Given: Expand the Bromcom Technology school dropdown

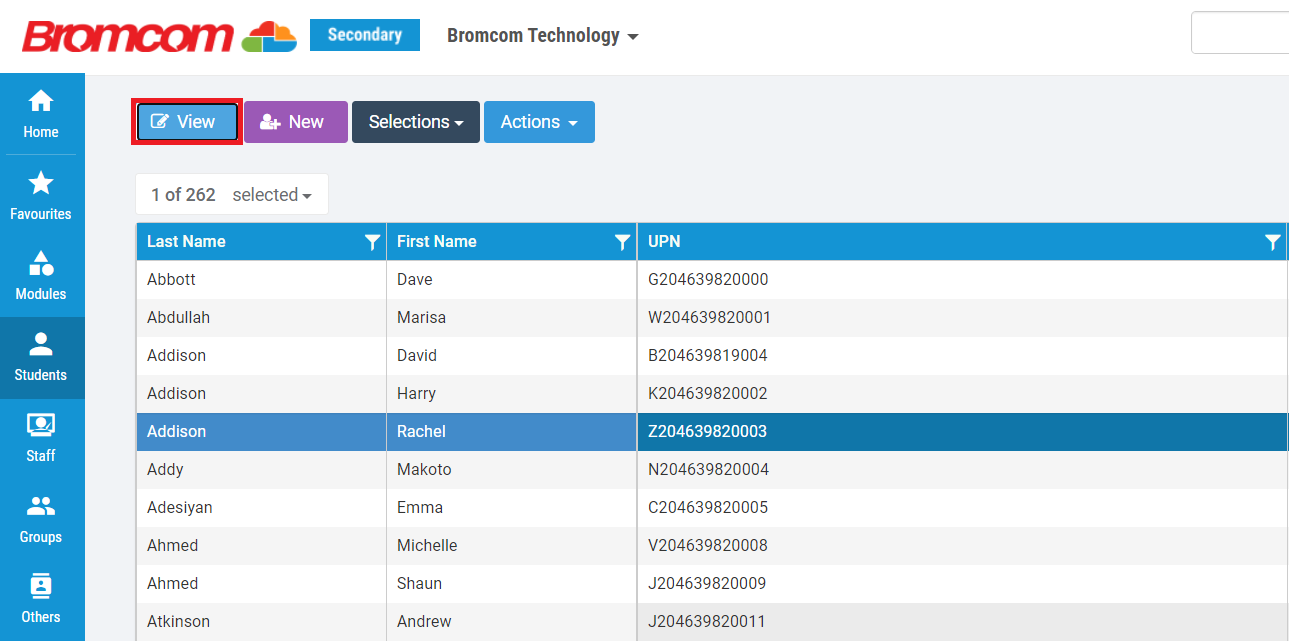Looking at the screenshot, I should [x=542, y=36].
